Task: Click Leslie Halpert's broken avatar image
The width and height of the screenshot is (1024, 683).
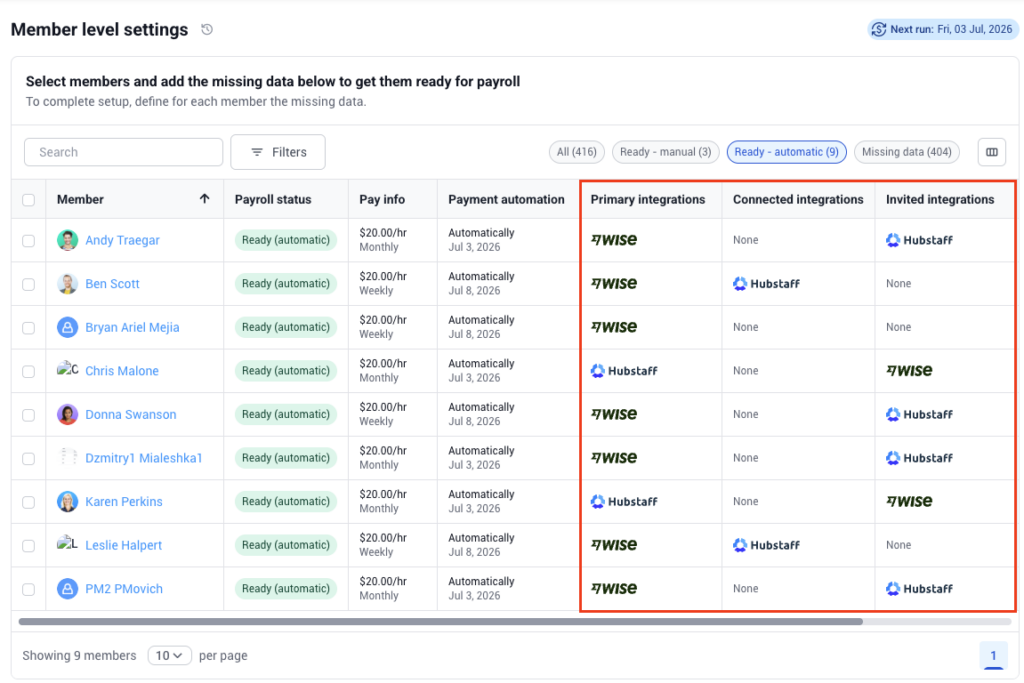Action: pos(67,543)
